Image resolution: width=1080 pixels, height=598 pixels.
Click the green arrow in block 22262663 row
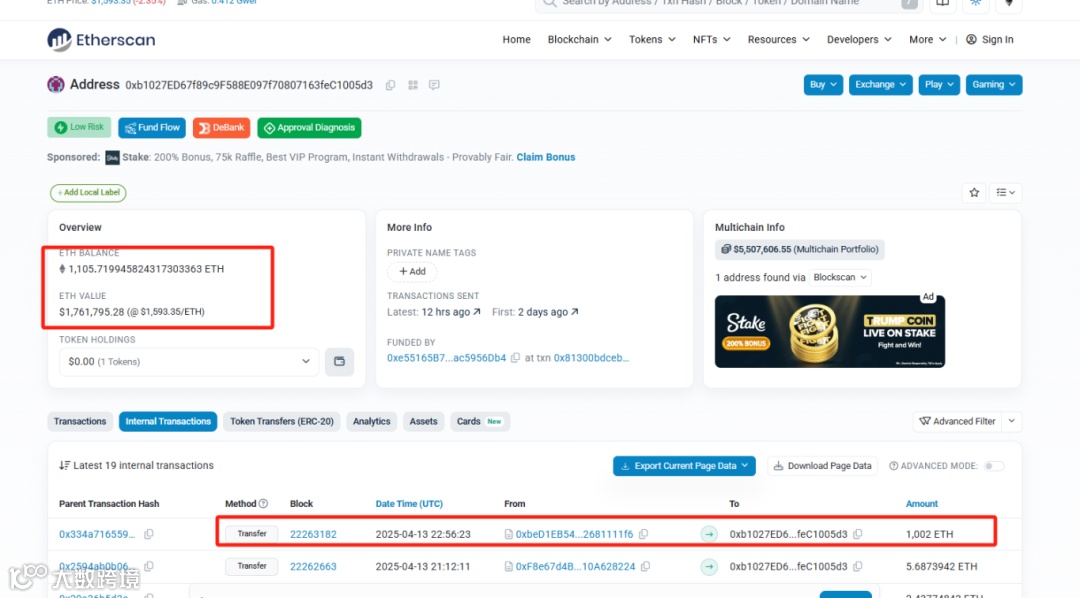coord(709,566)
